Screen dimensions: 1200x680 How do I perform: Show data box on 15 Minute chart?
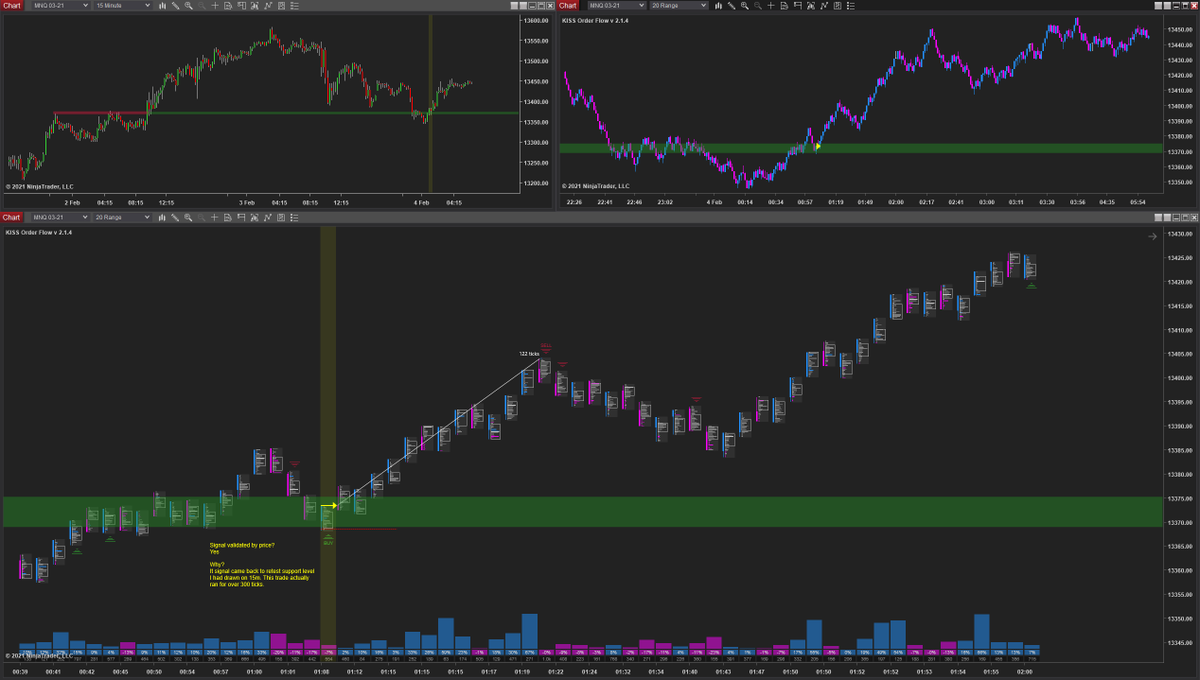click(228, 5)
